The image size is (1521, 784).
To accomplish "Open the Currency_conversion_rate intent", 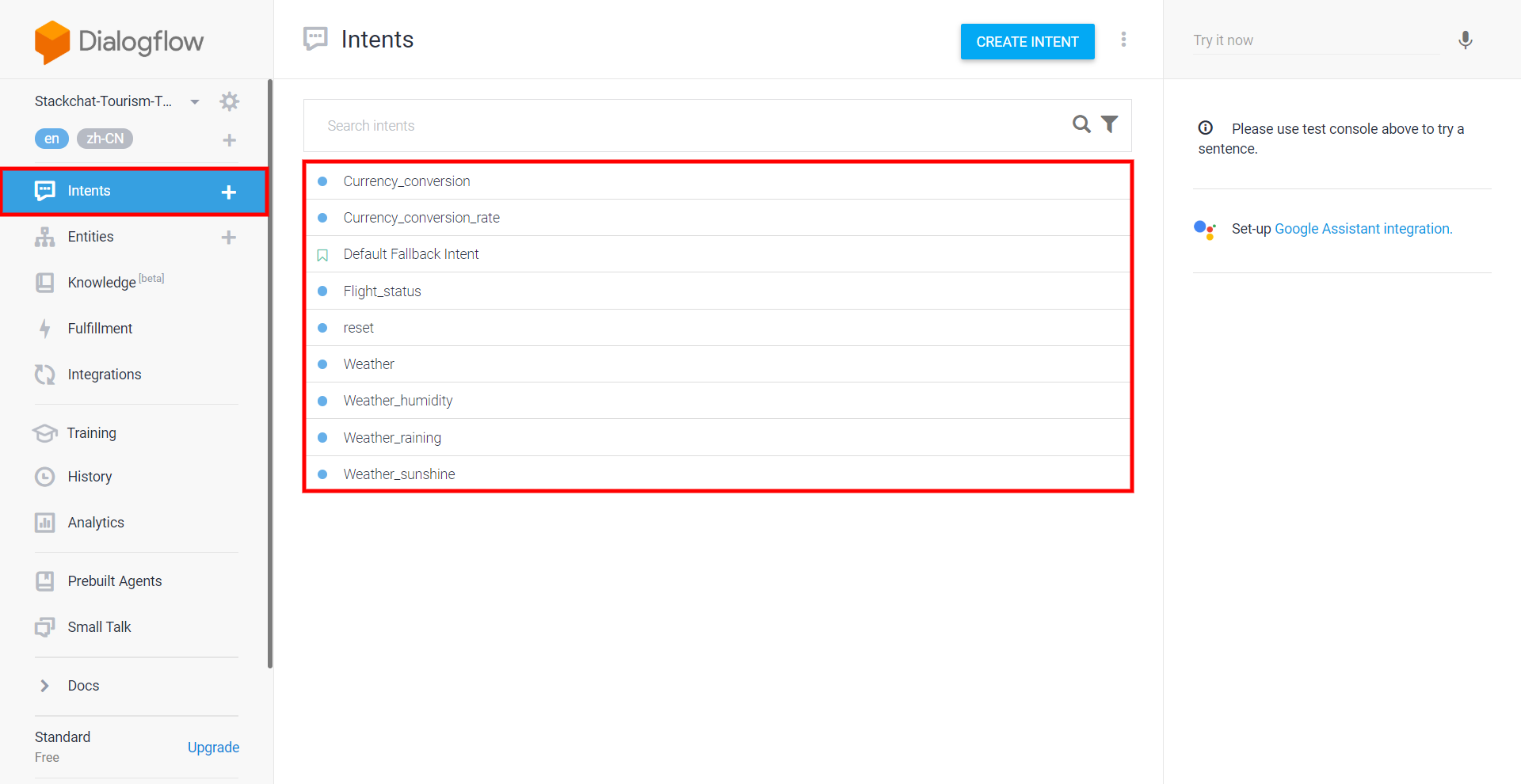I will click(x=719, y=218).
